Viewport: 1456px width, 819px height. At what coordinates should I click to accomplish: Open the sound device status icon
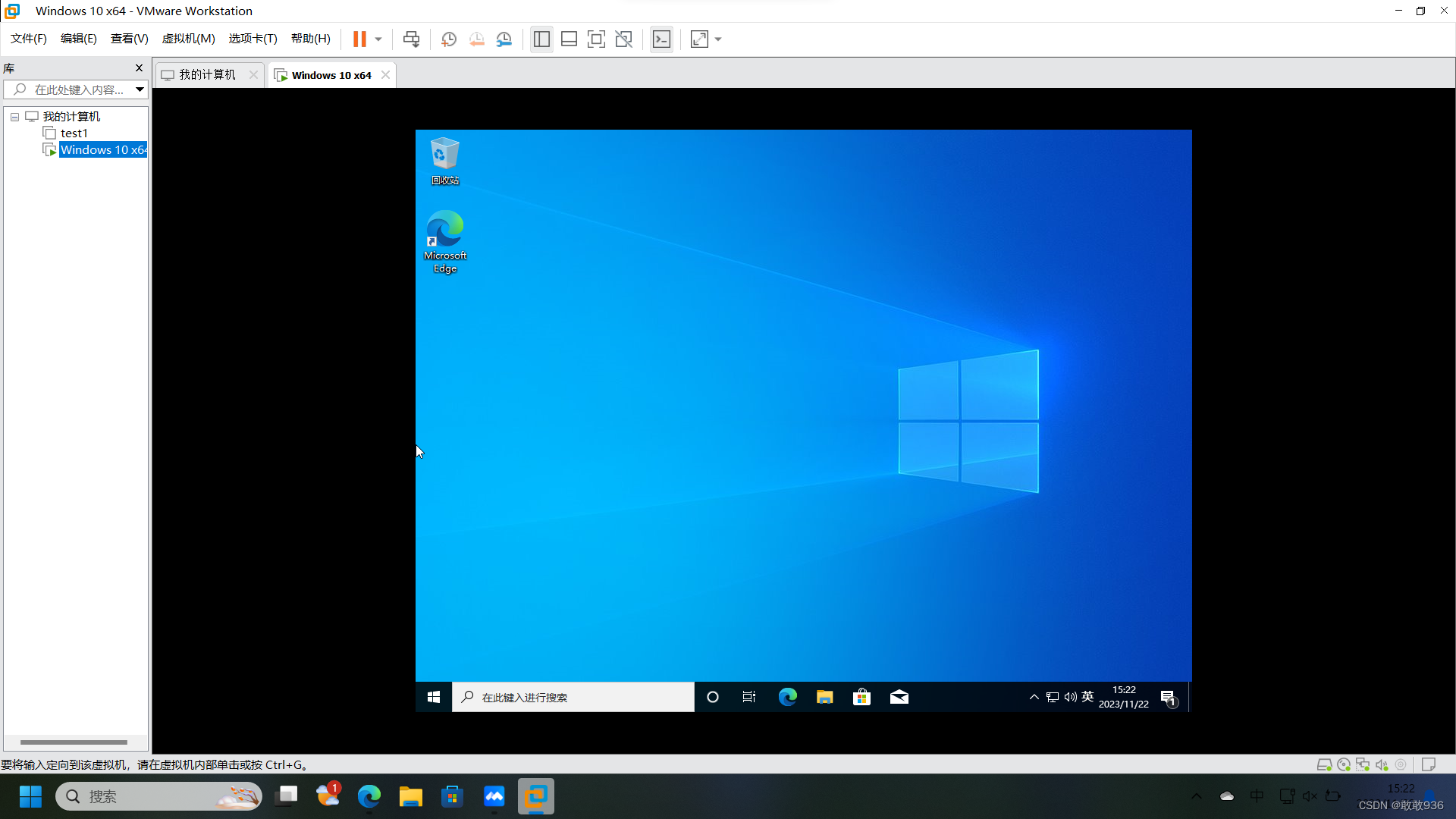tap(1382, 764)
